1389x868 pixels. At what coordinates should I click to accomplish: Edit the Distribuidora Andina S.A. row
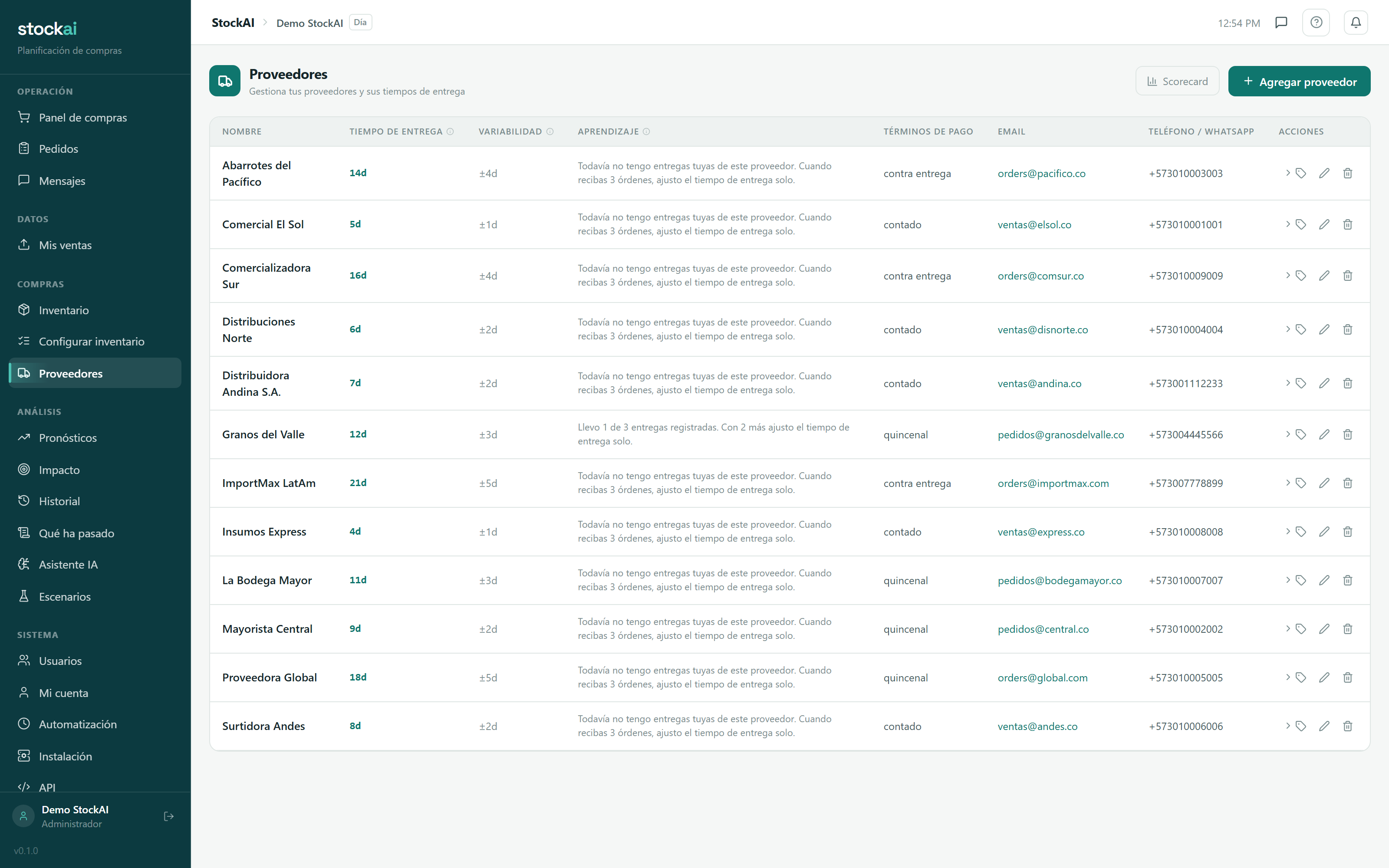[x=1324, y=383]
